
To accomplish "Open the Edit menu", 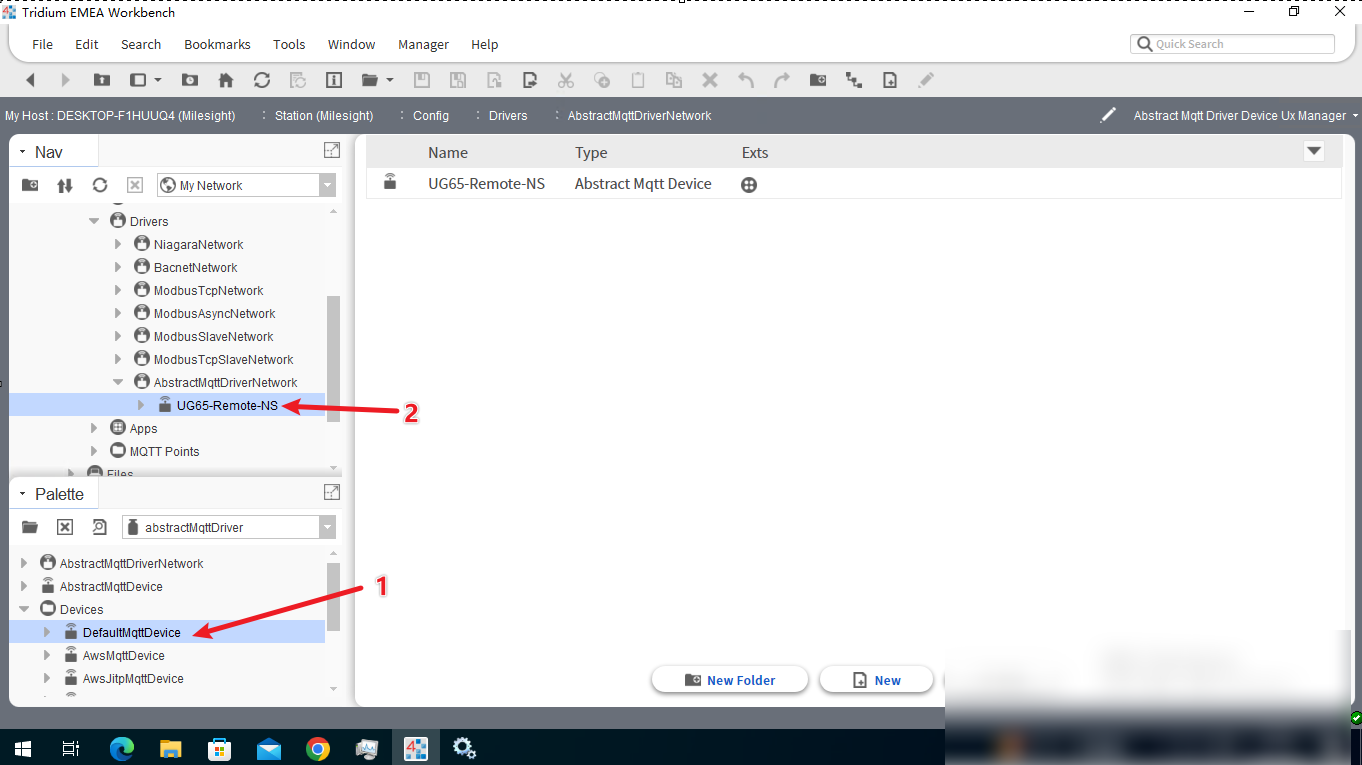I will pos(87,45).
